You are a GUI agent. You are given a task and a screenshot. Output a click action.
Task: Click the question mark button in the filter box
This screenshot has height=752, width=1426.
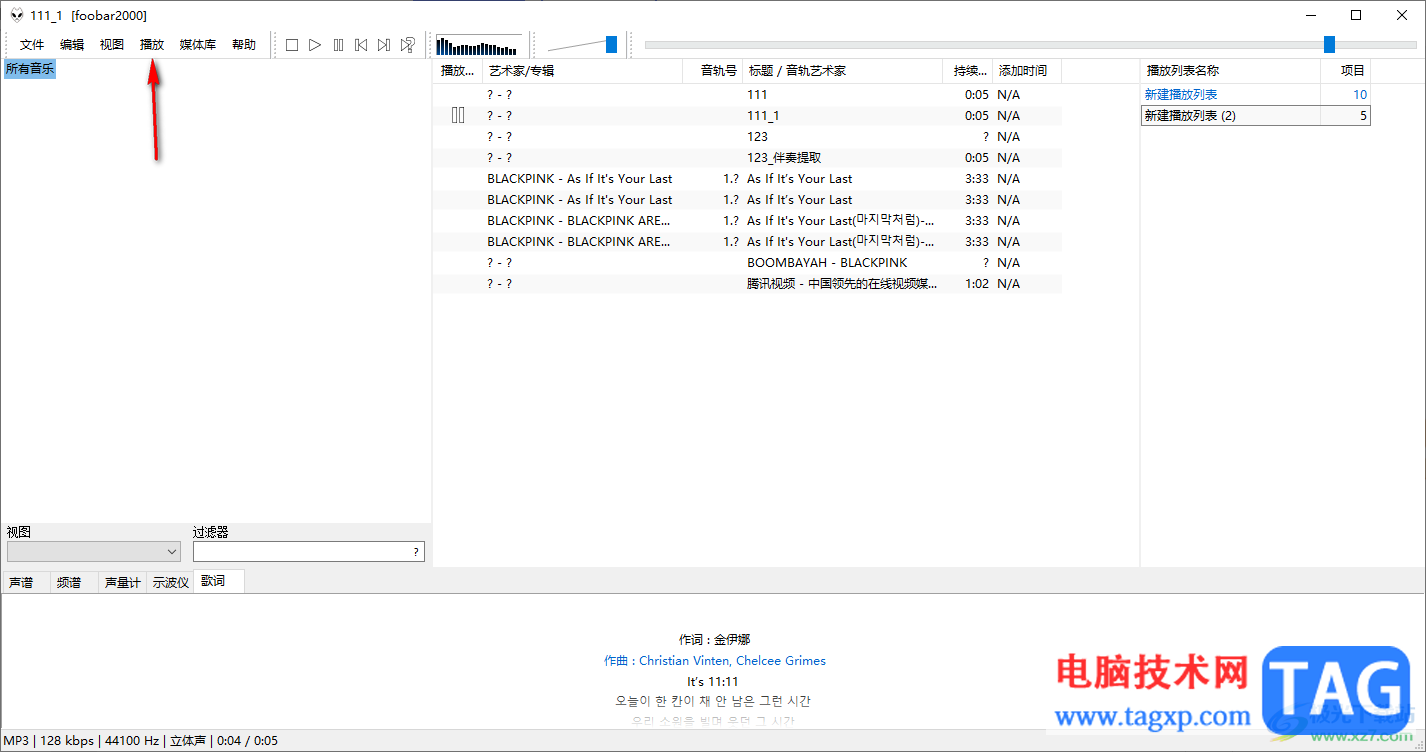tap(416, 552)
